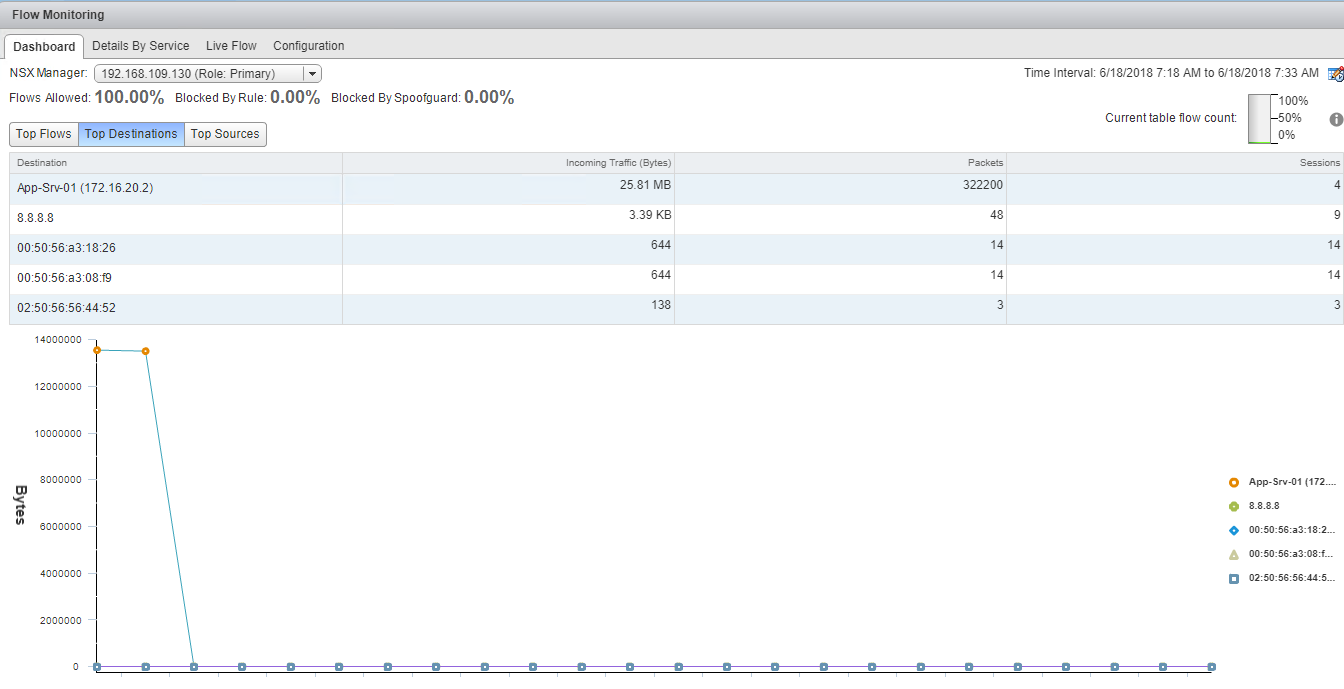The image size is (1344, 689).
Task: Click the first orange data point on chart
Action: (97, 350)
